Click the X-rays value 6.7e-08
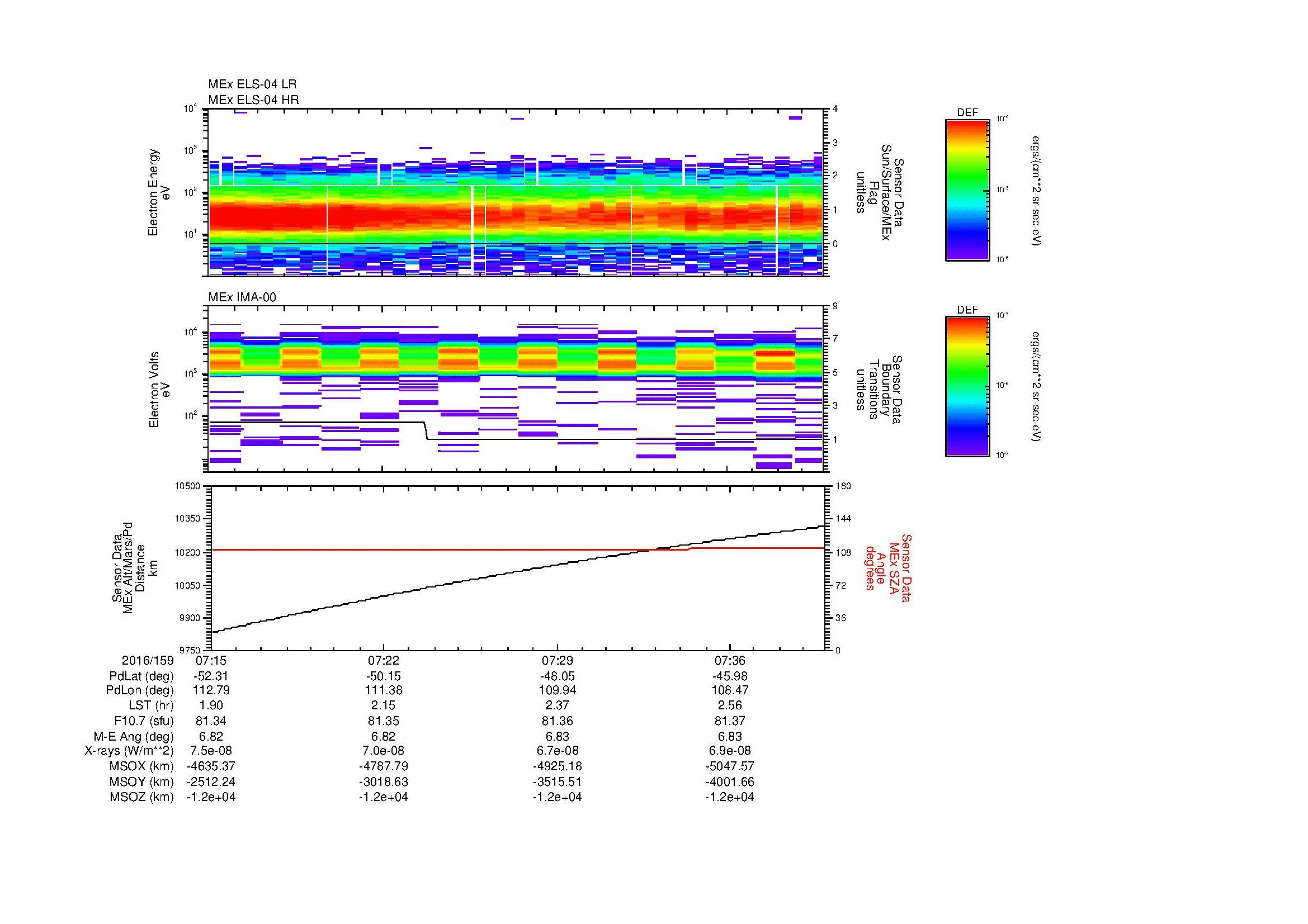This screenshot has height=924, width=1308. point(557,751)
